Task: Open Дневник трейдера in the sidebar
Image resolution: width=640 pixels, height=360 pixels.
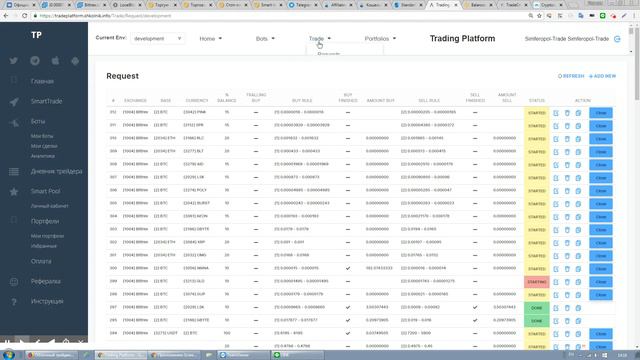Action: (x=56, y=171)
